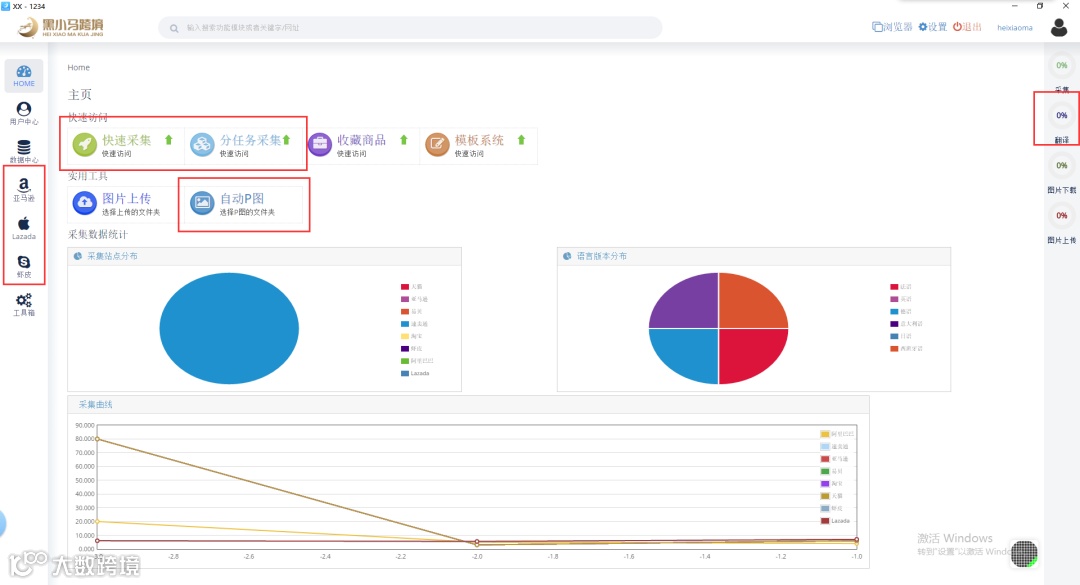Click the top search input field
The height and width of the screenshot is (585, 1080).
411,28
